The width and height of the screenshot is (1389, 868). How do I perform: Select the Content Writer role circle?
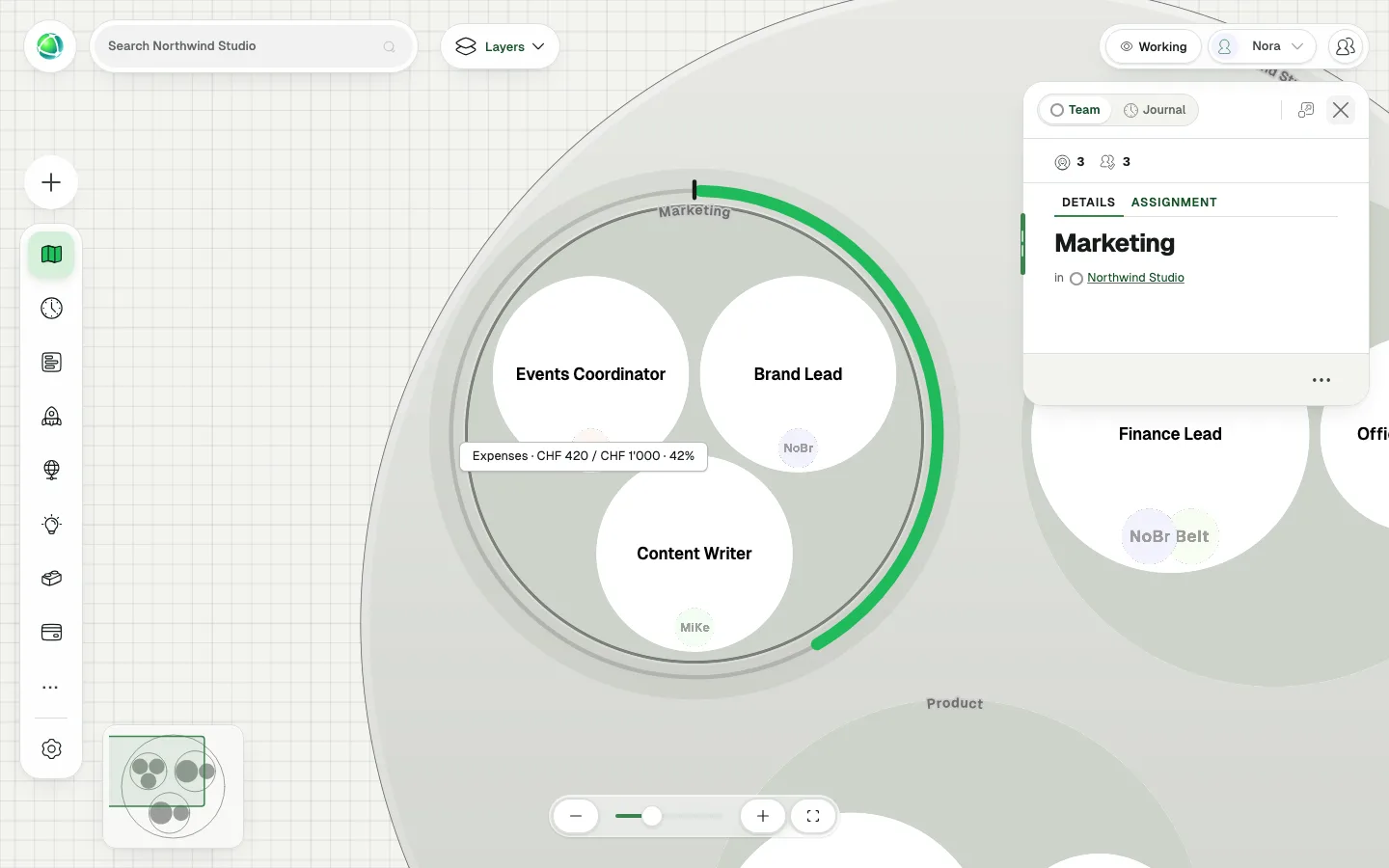(x=694, y=554)
